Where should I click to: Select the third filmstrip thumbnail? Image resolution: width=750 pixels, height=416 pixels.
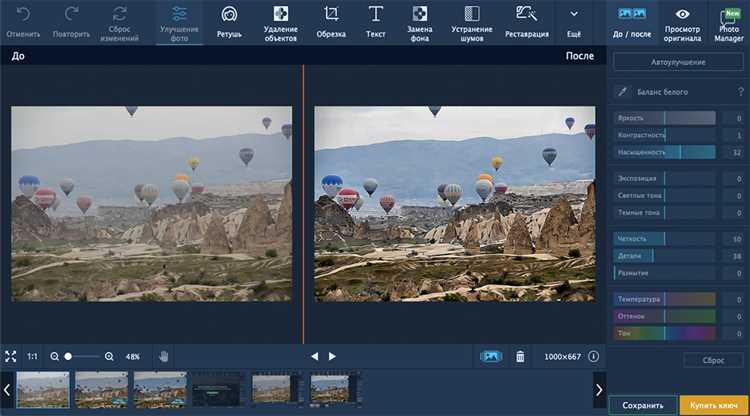point(160,390)
